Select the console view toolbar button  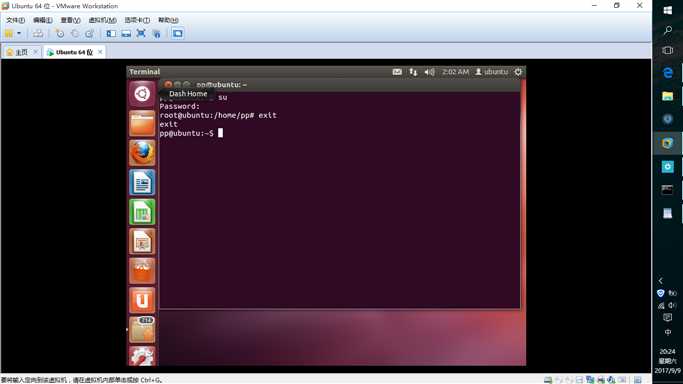pyautogui.click(x=177, y=34)
